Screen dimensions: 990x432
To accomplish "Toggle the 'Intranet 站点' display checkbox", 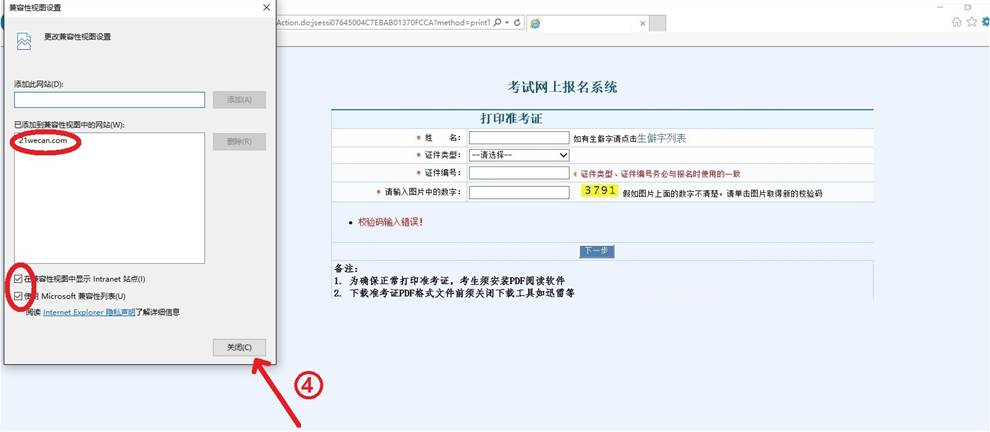I will tap(19, 278).
